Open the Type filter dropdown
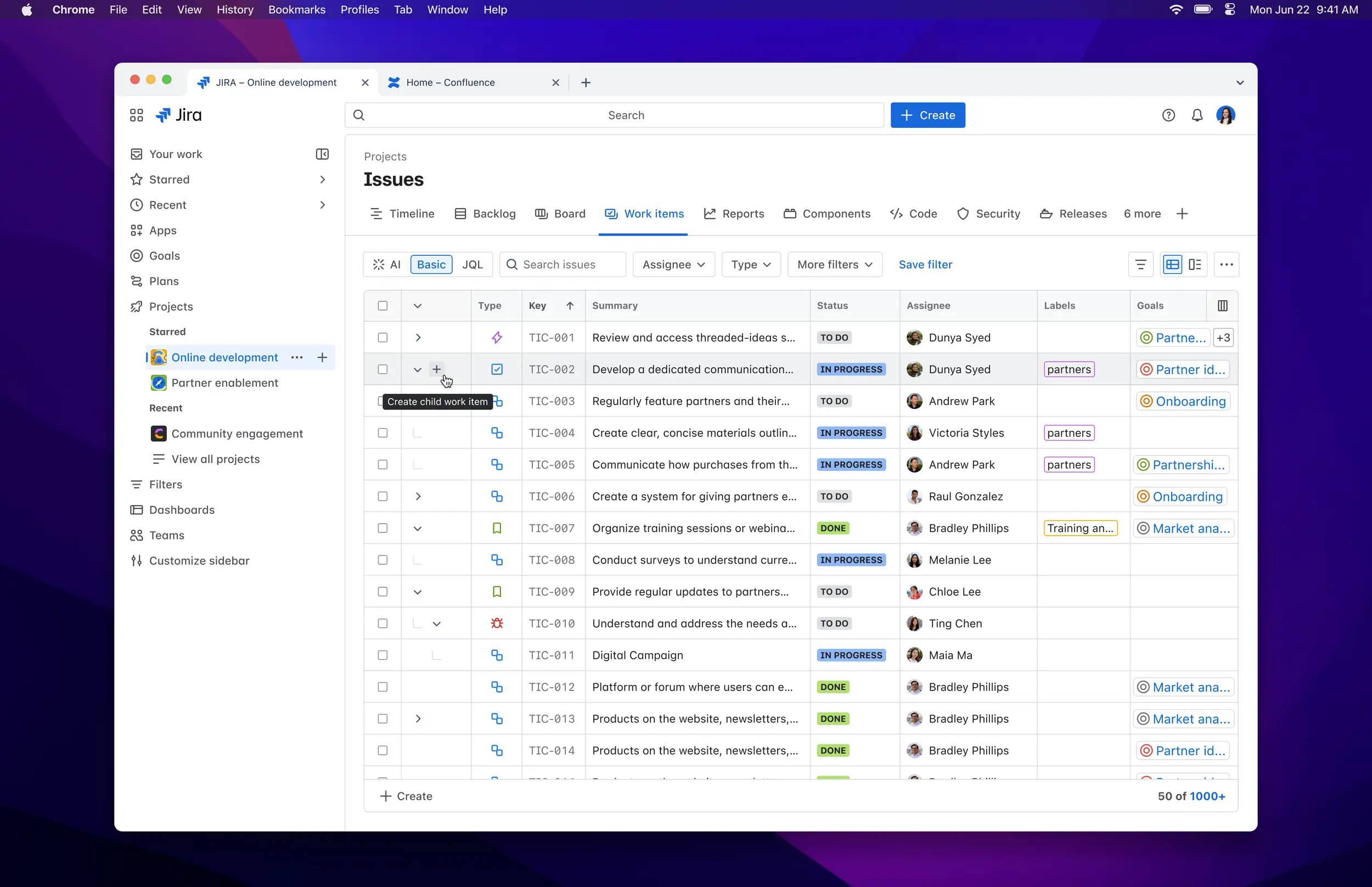Screen dimensions: 1372x887 [x=750, y=264]
